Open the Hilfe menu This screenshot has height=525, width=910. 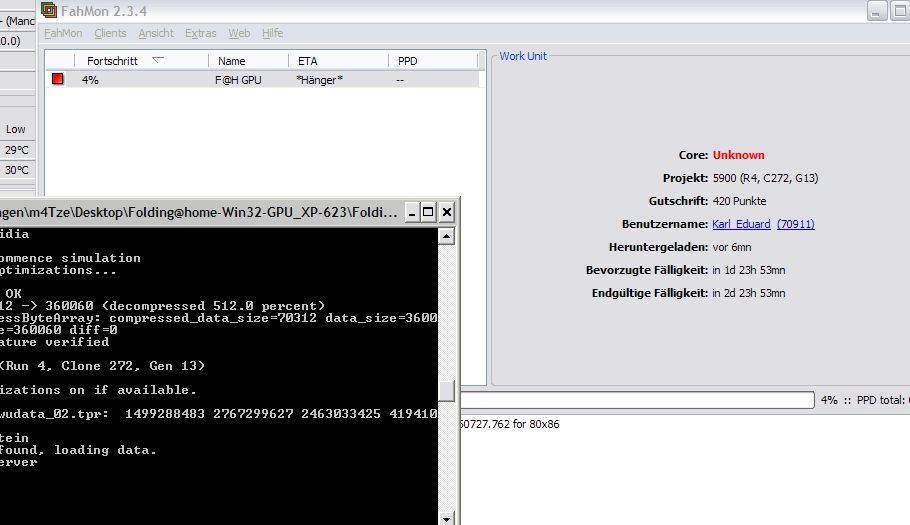pos(272,33)
